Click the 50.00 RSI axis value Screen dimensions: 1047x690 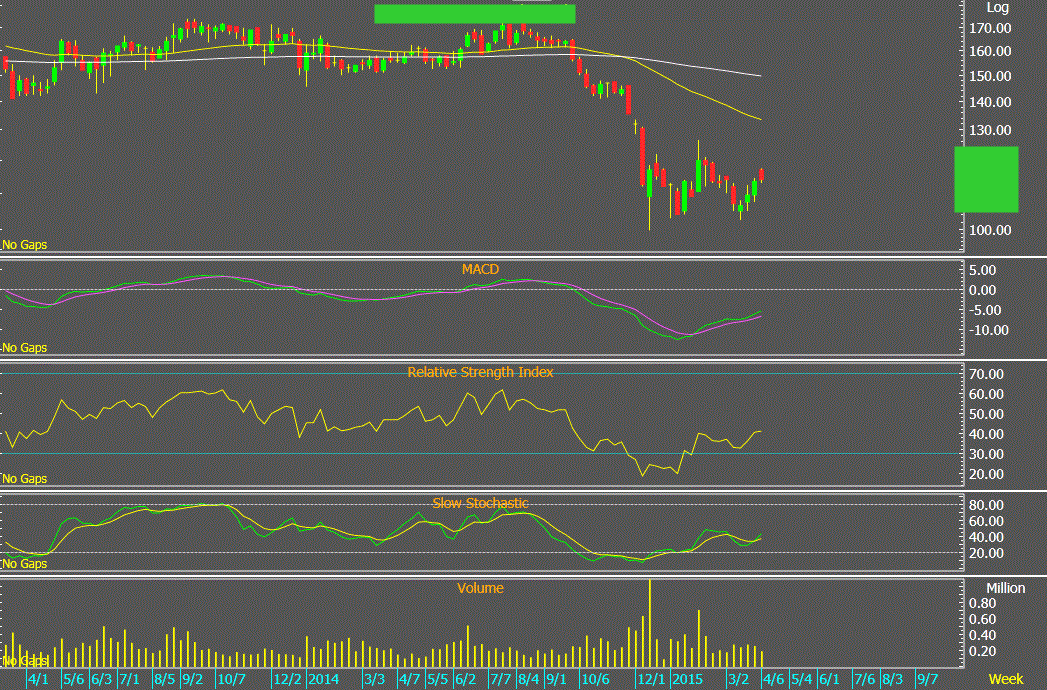pyautogui.click(x=986, y=414)
